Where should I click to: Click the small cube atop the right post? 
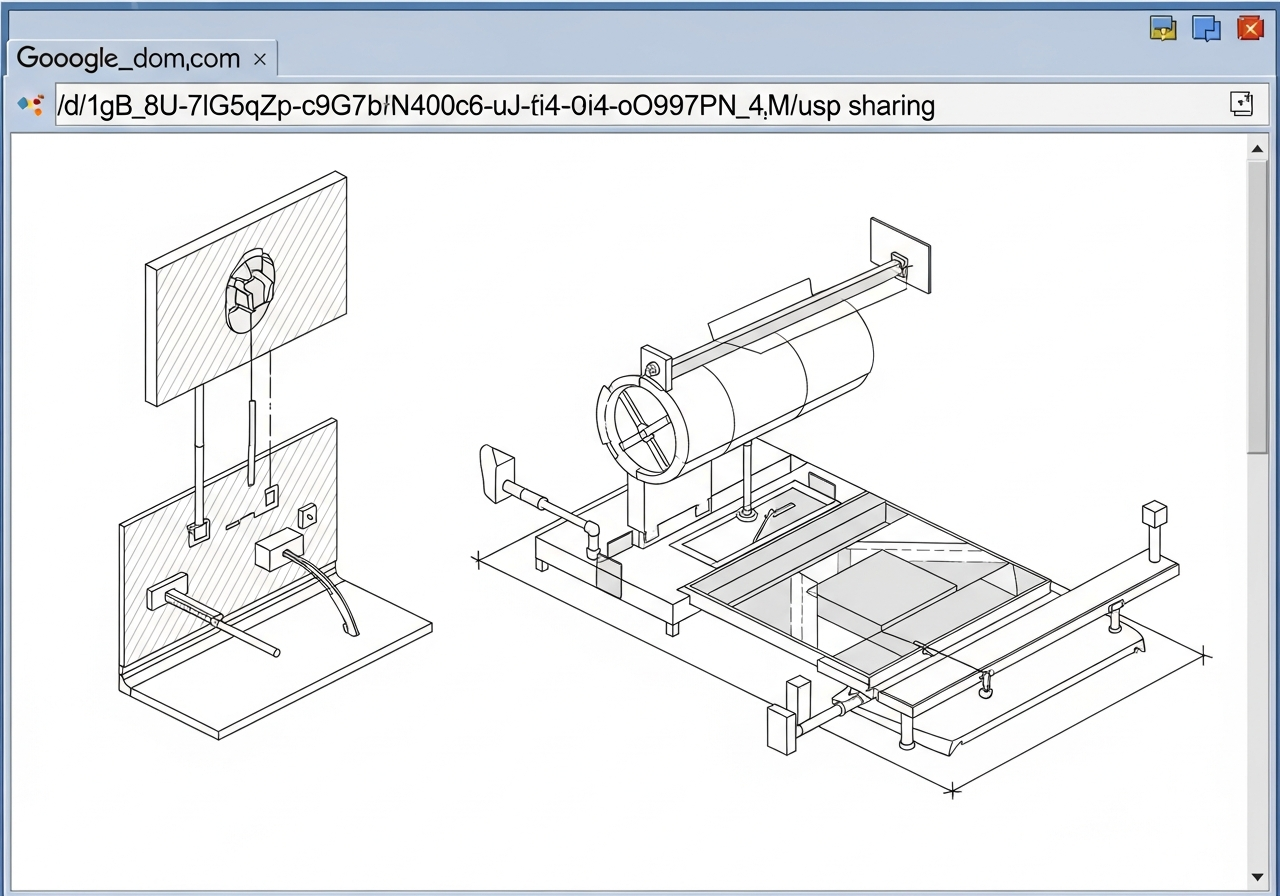1155,514
